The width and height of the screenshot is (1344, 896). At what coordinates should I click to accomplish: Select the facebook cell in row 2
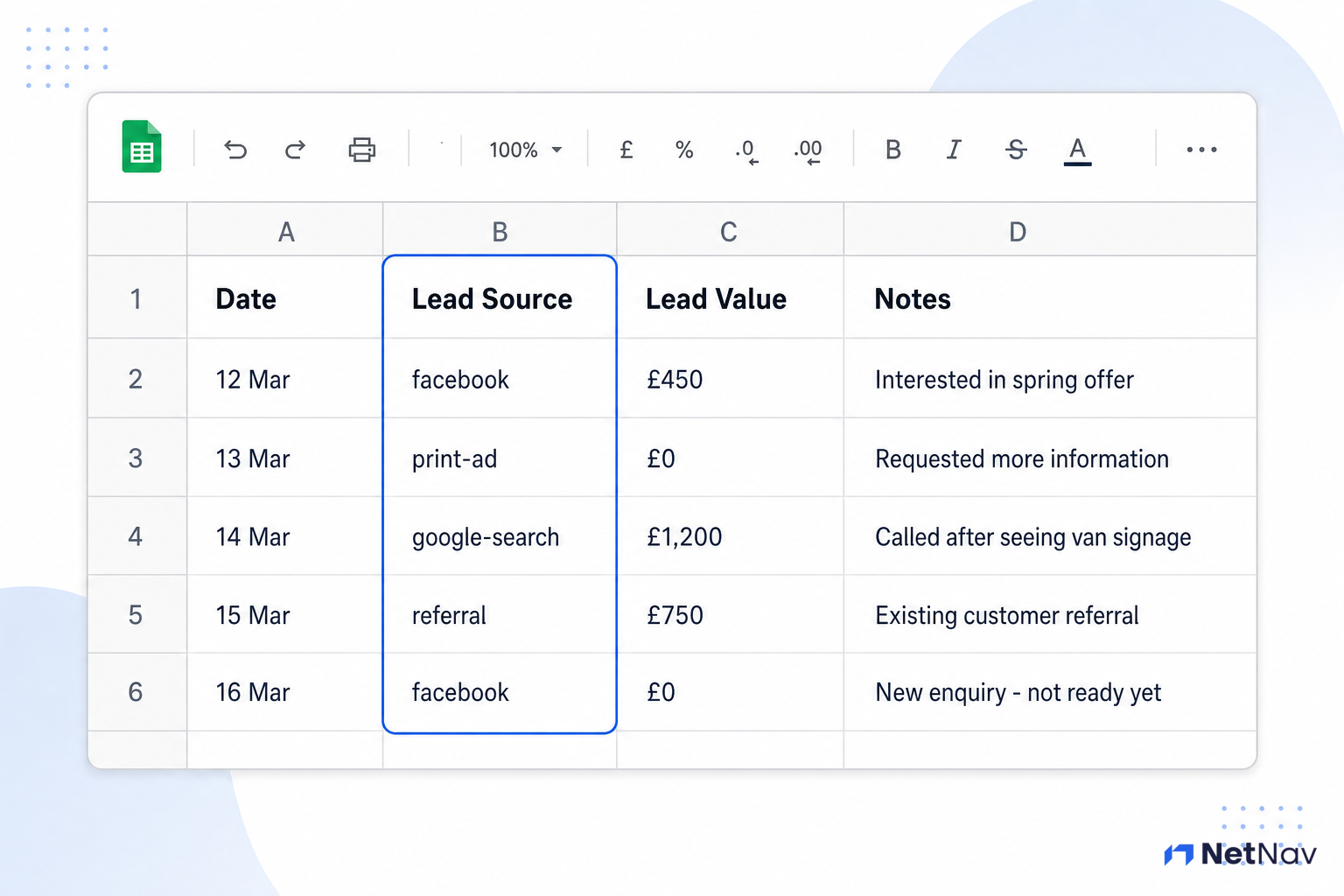pos(500,378)
